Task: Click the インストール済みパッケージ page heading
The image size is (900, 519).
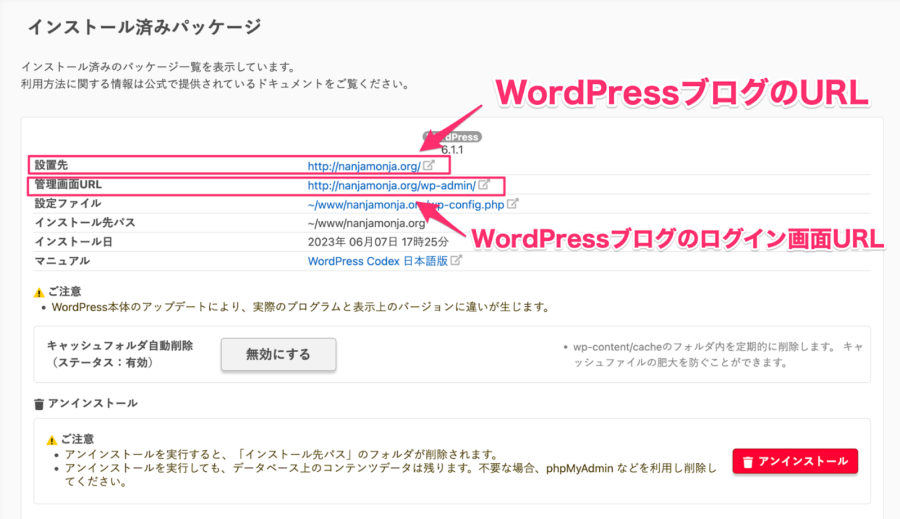Action: tap(145, 26)
